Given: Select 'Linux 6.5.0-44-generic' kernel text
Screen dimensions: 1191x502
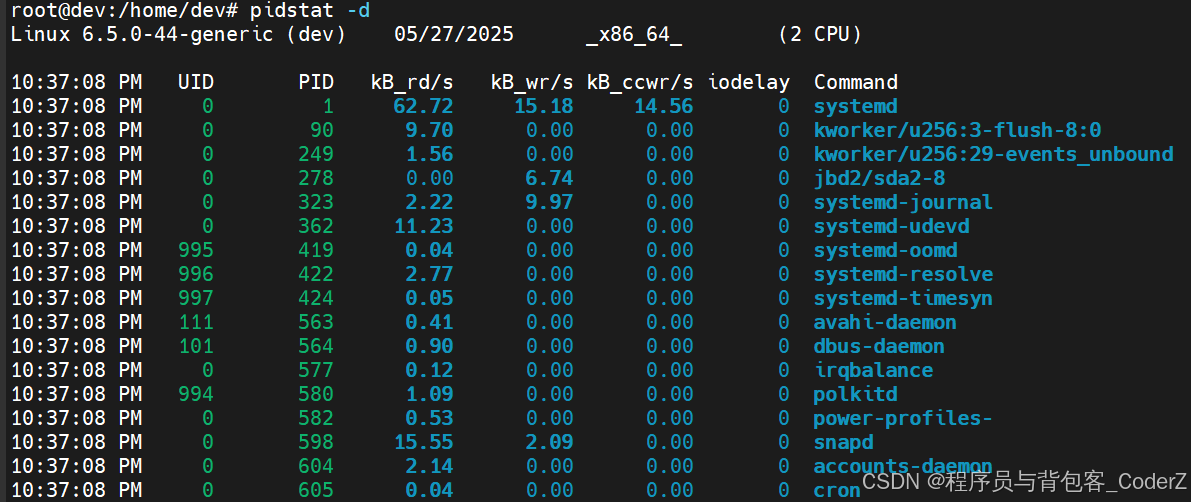Looking at the screenshot, I should [142, 35].
